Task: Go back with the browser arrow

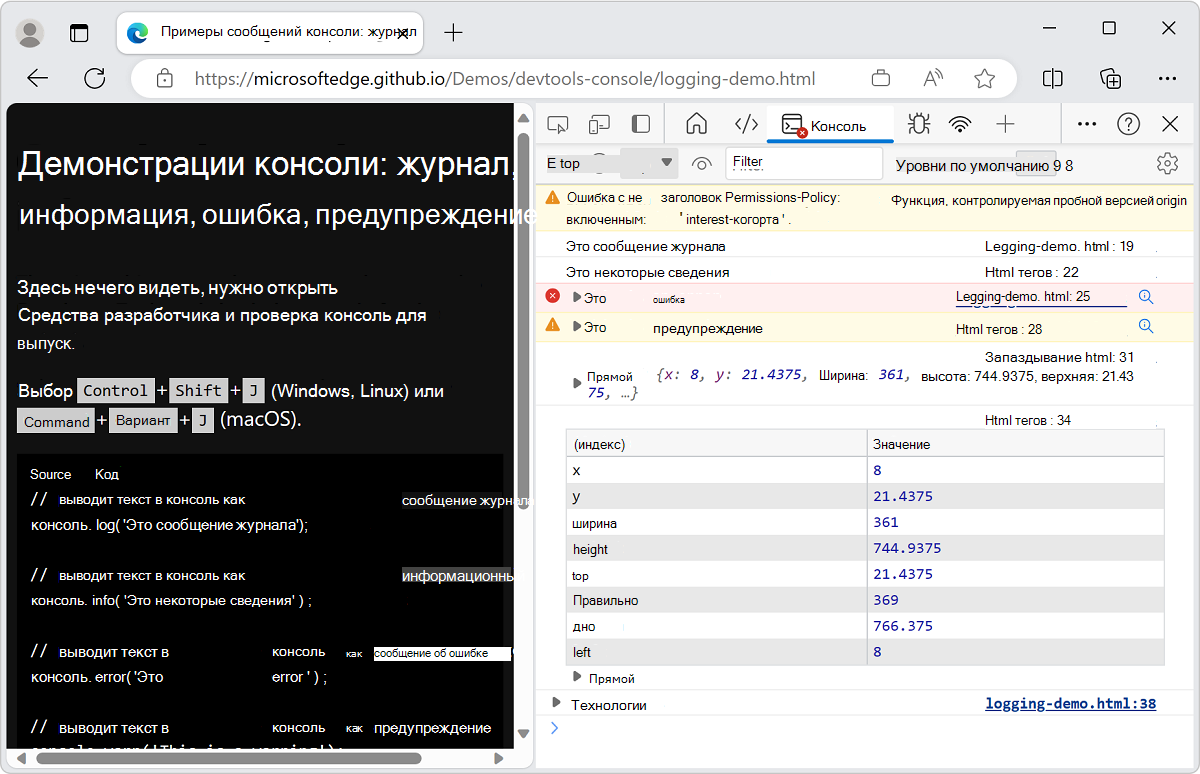Action: [x=38, y=78]
